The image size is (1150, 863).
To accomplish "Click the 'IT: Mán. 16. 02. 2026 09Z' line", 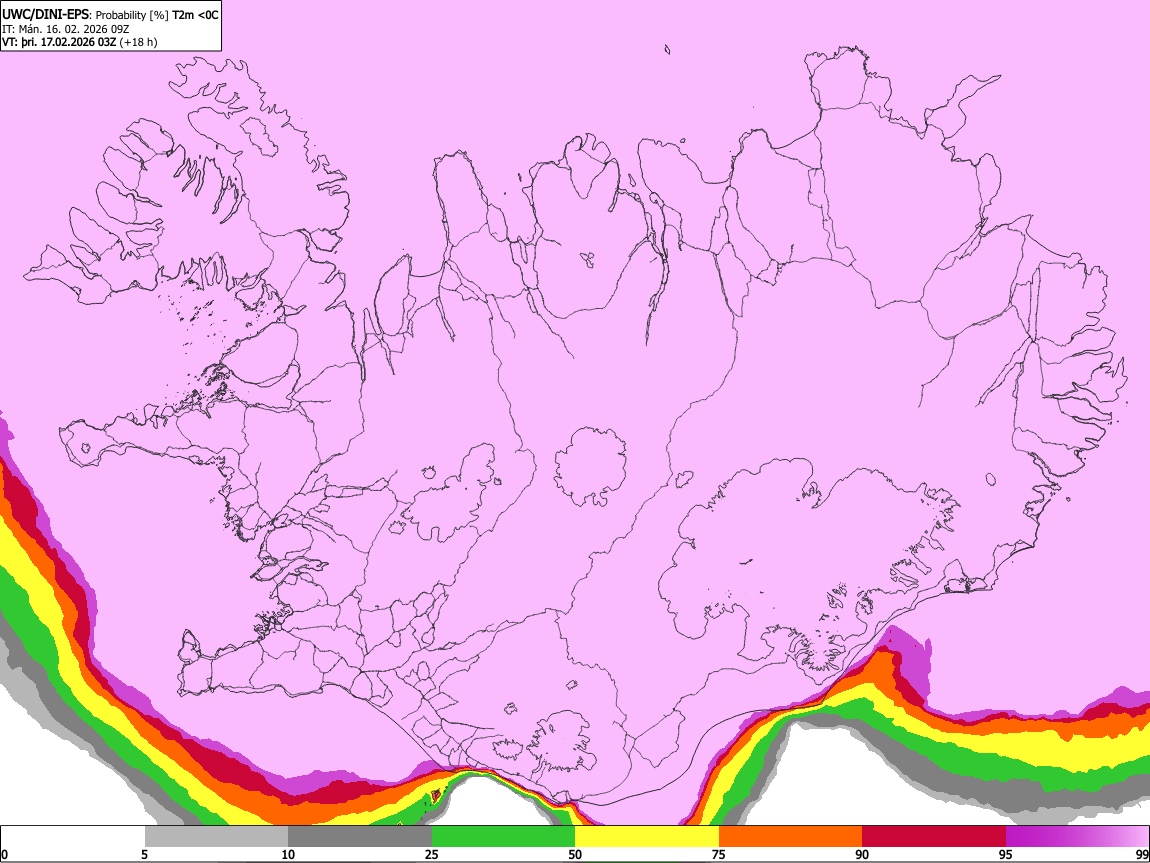I will point(66,29).
